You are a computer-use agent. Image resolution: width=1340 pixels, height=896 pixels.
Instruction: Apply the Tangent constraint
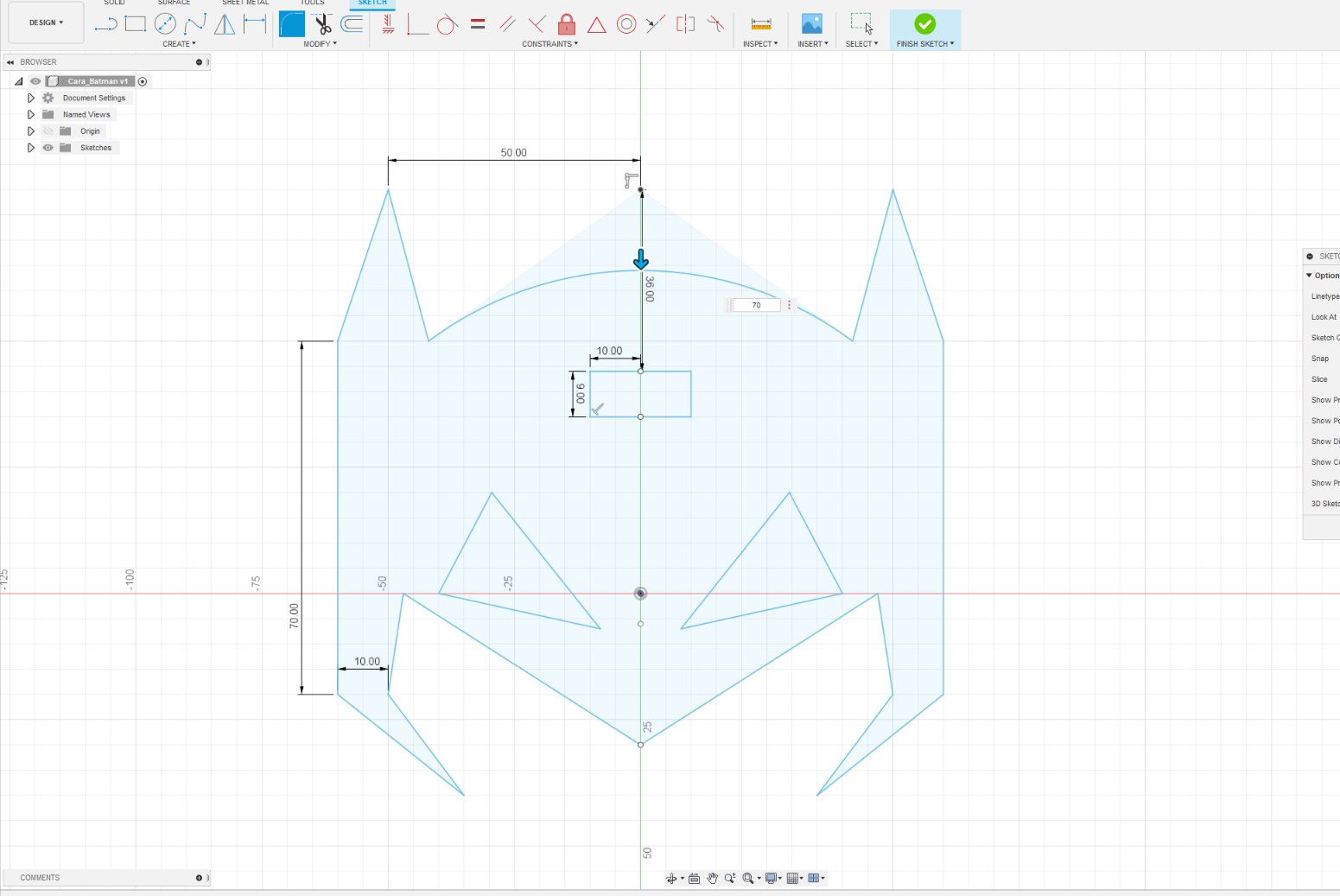(x=447, y=24)
